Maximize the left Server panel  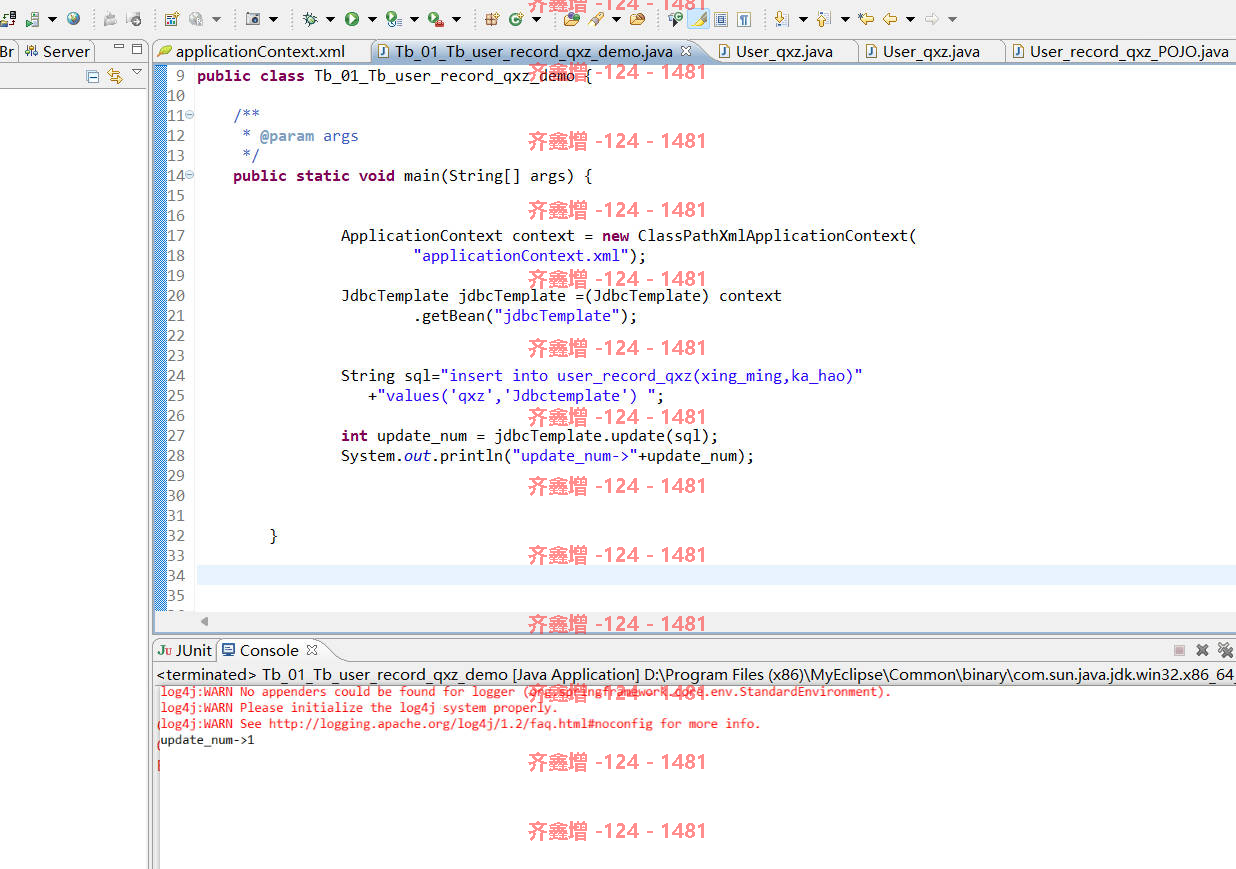point(137,48)
